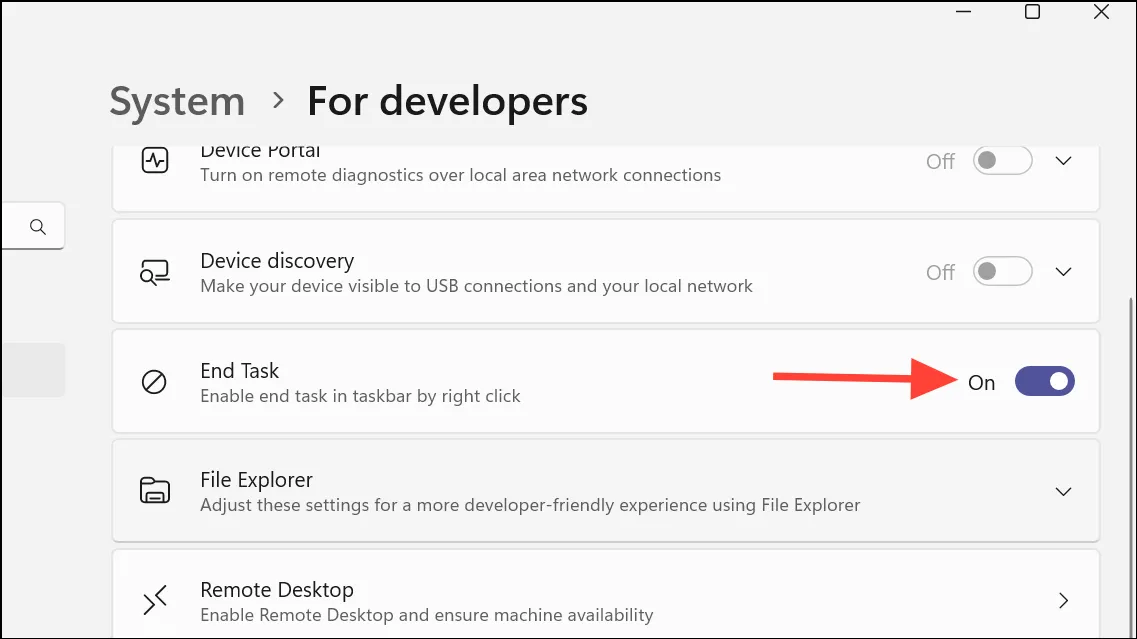Click the End Task circle-slash icon
This screenshot has width=1137, height=639.
(154, 382)
